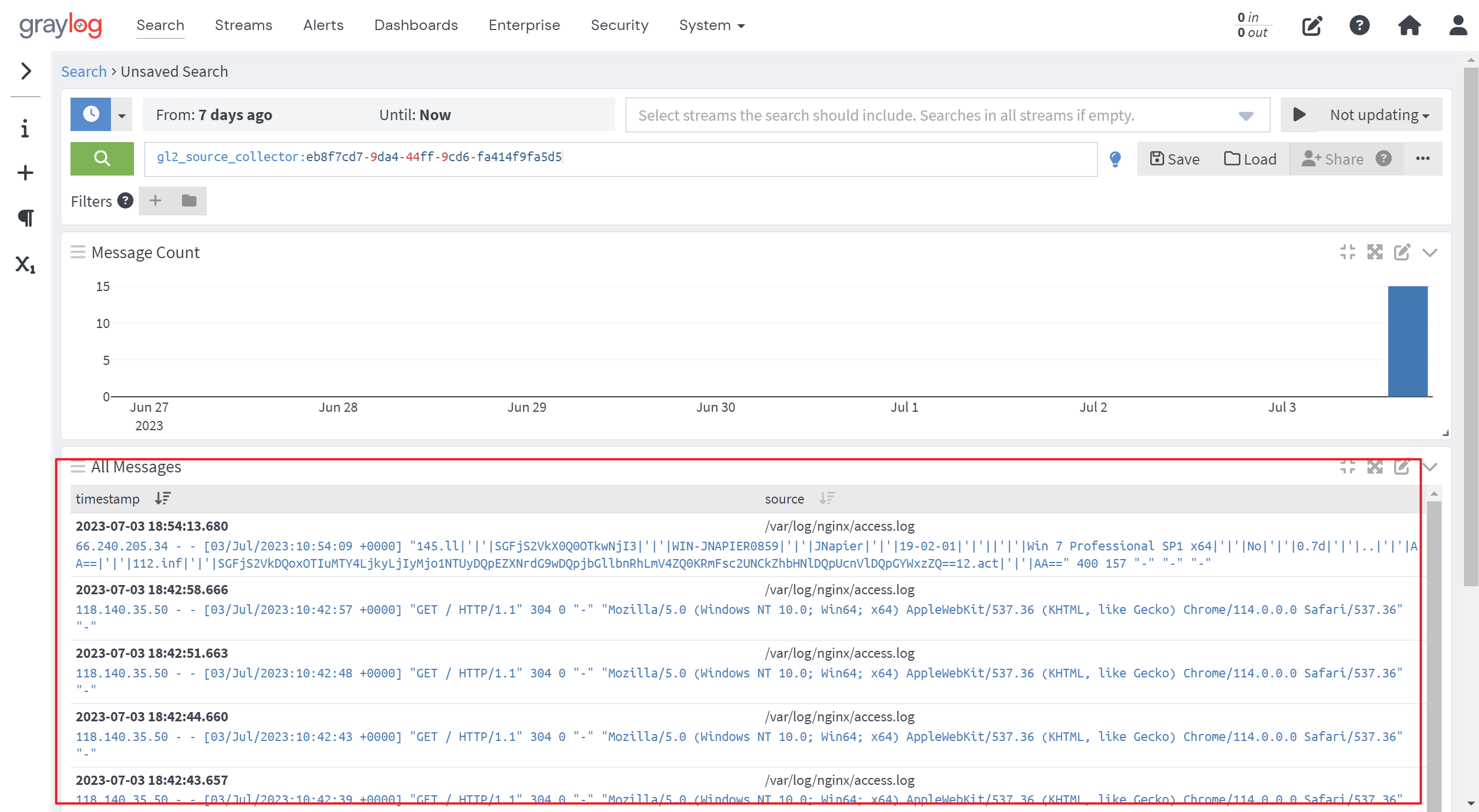The image size is (1479, 812).
Task: Open the user profile icon menu
Action: 1458,25
